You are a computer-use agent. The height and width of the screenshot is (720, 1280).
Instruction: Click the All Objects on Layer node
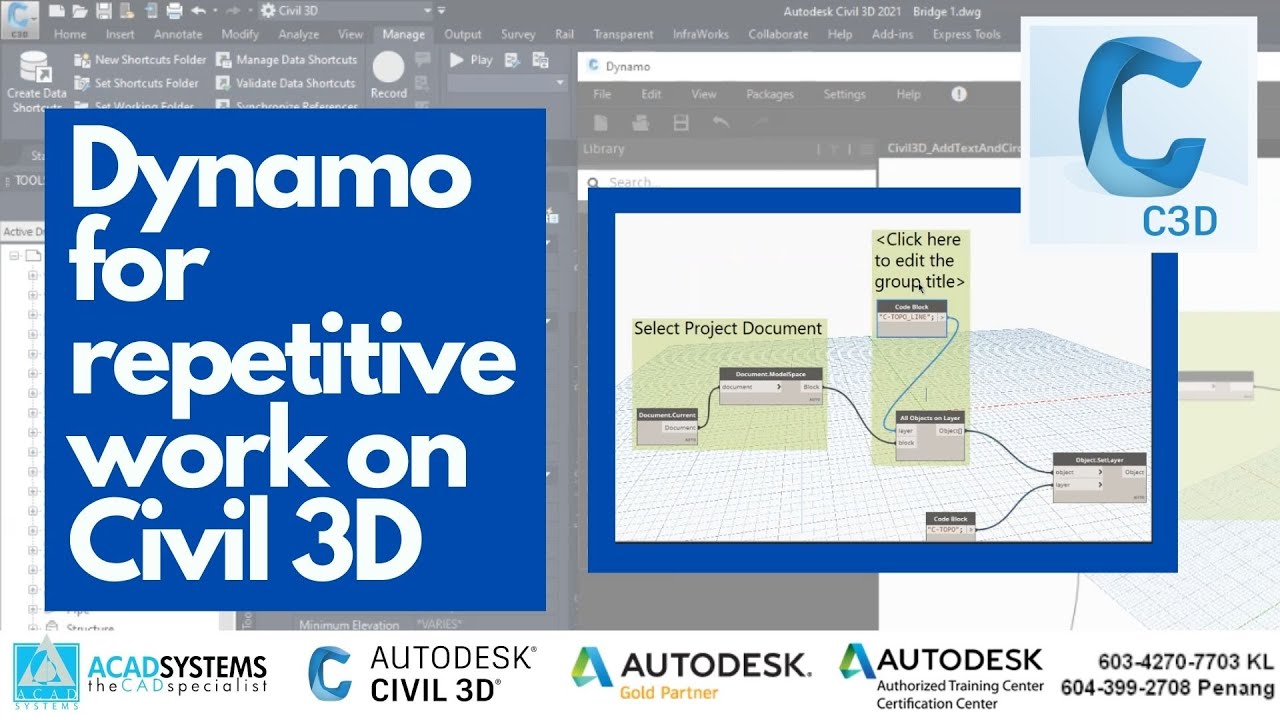(930, 436)
